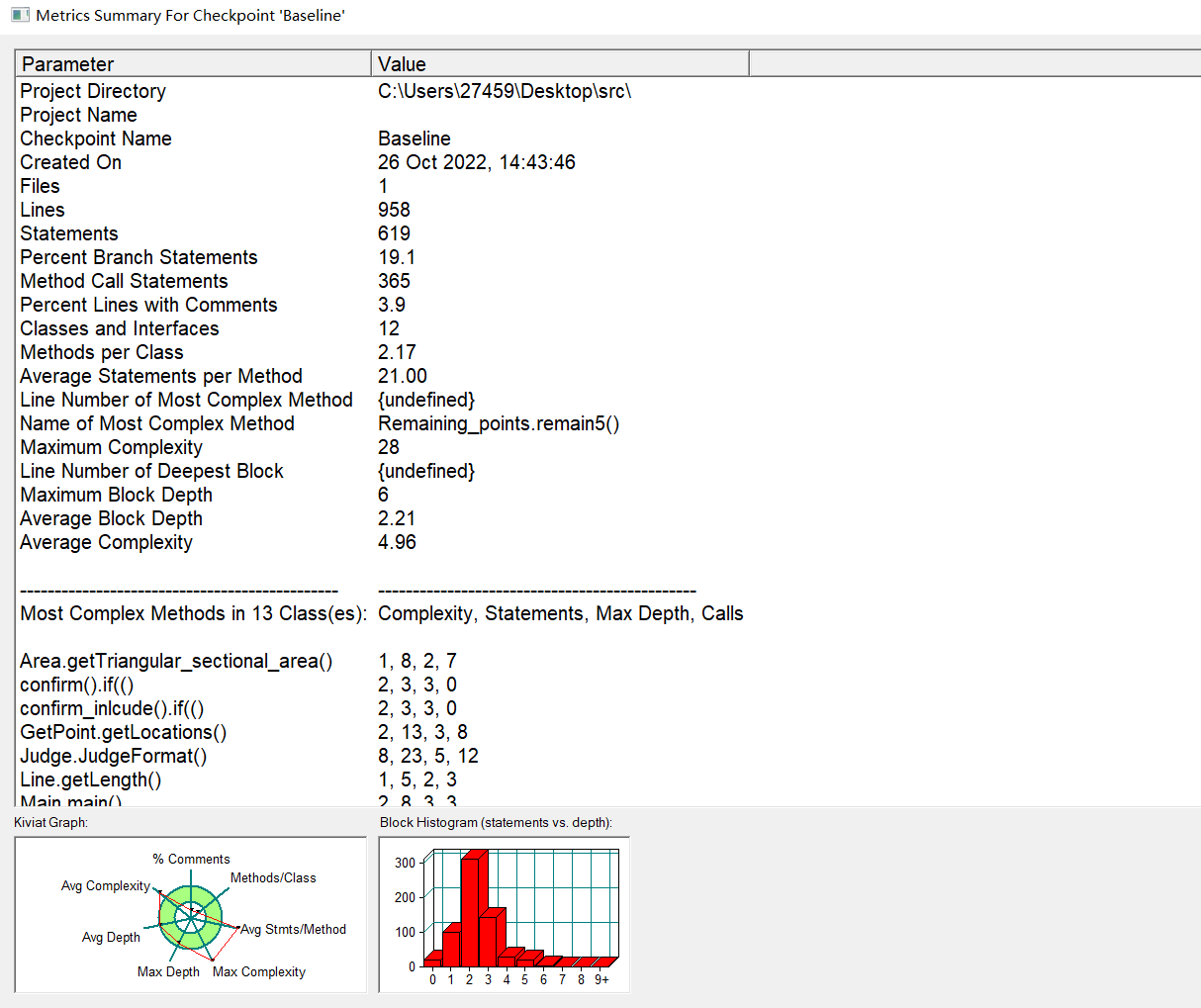This screenshot has height=1008, width=1201.
Task: Select the Maximum Complexity row
Action: click(x=111, y=447)
